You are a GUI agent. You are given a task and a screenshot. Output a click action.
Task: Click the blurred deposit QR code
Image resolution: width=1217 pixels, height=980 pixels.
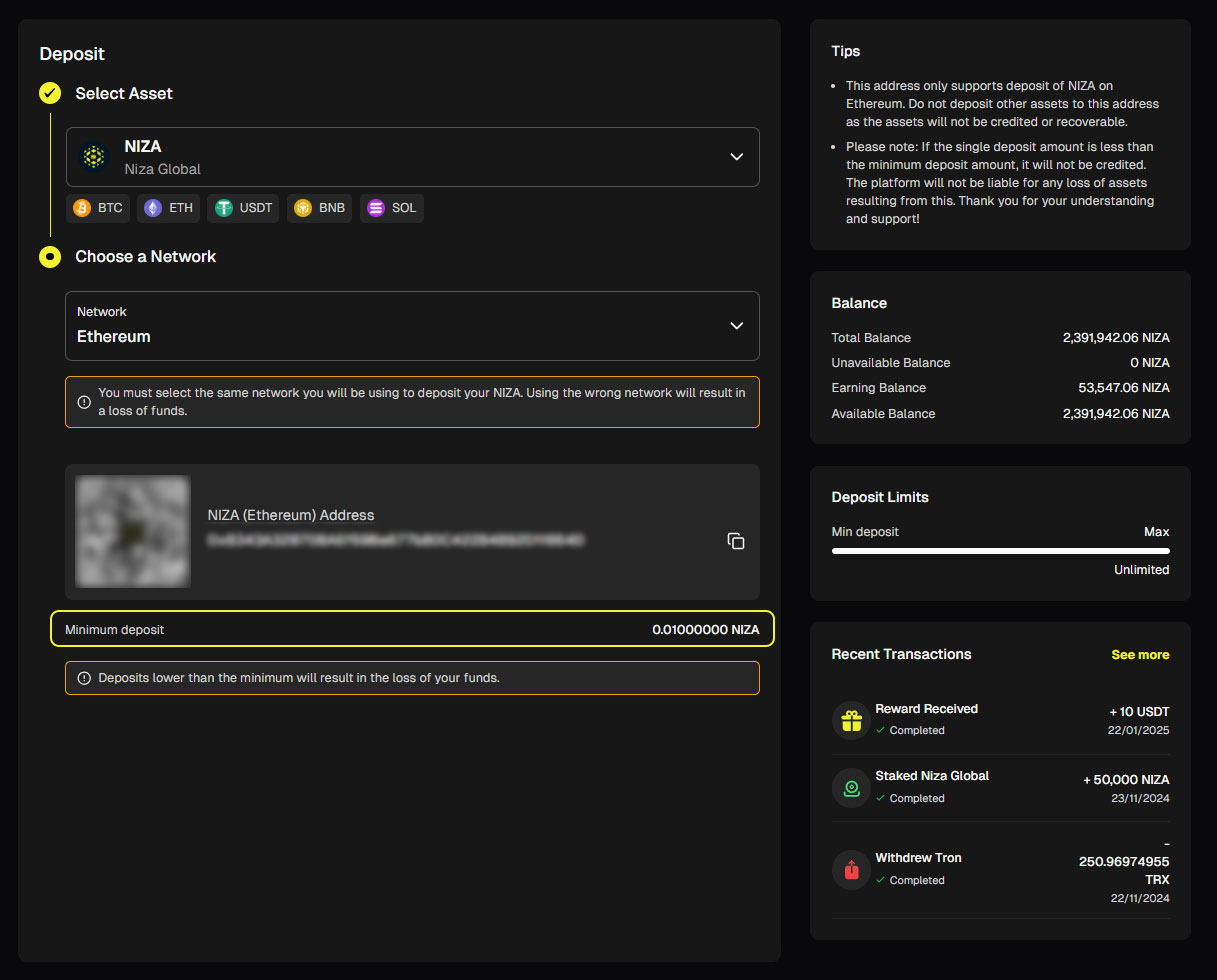coord(133,531)
